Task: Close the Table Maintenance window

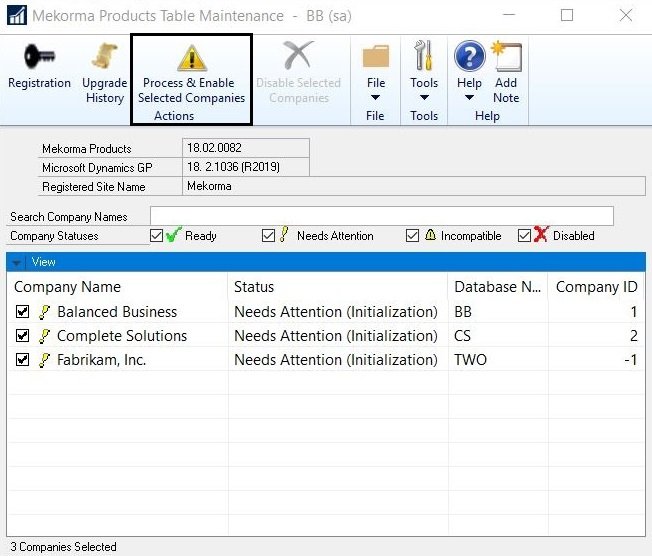Action: (626, 15)
